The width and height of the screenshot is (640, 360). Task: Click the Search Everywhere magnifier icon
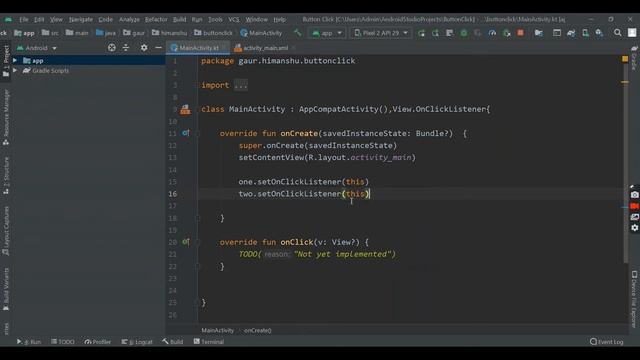click(x=618, y=33)
